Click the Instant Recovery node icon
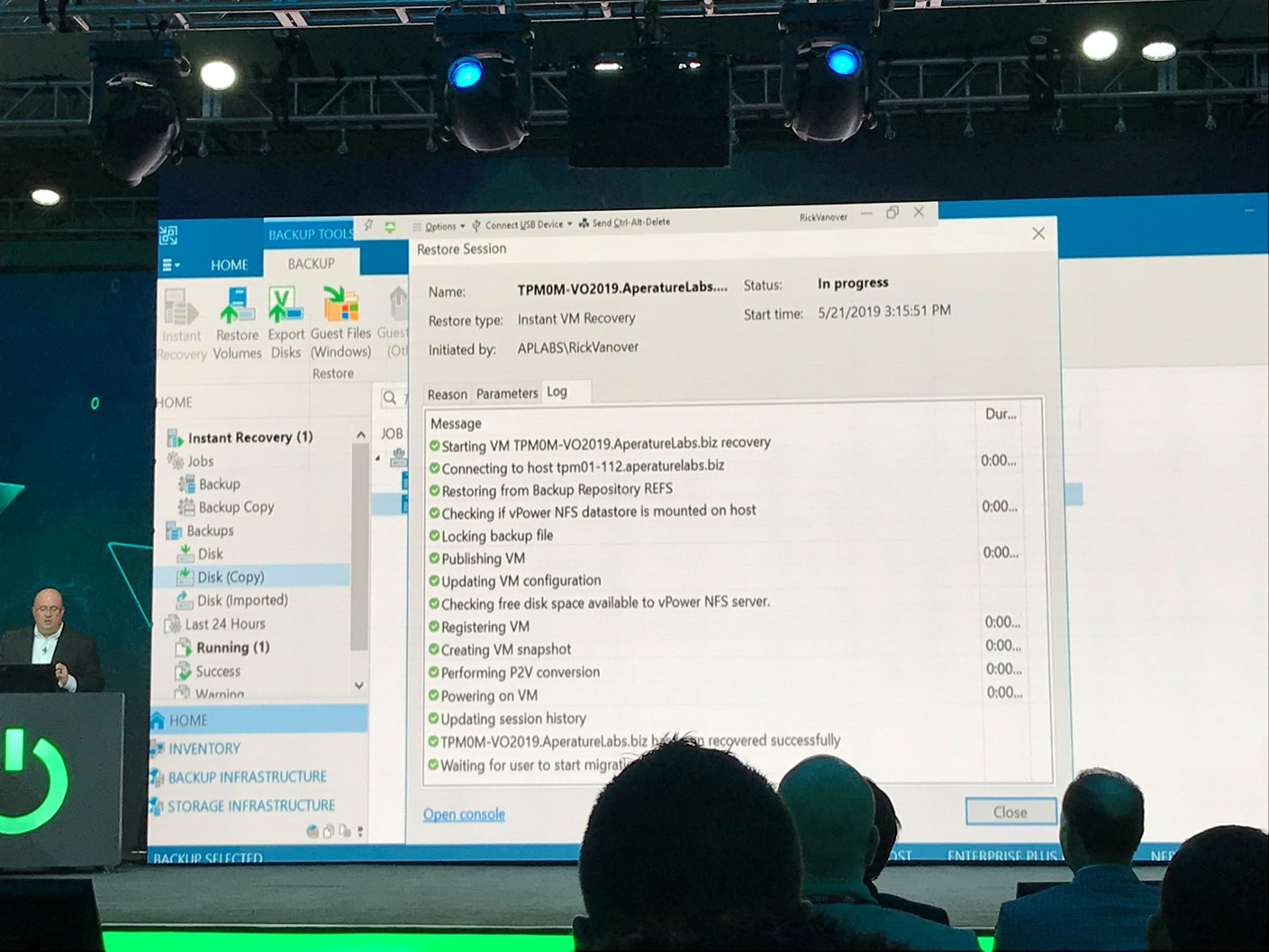Screen dimensions: 1269x952 175,438
